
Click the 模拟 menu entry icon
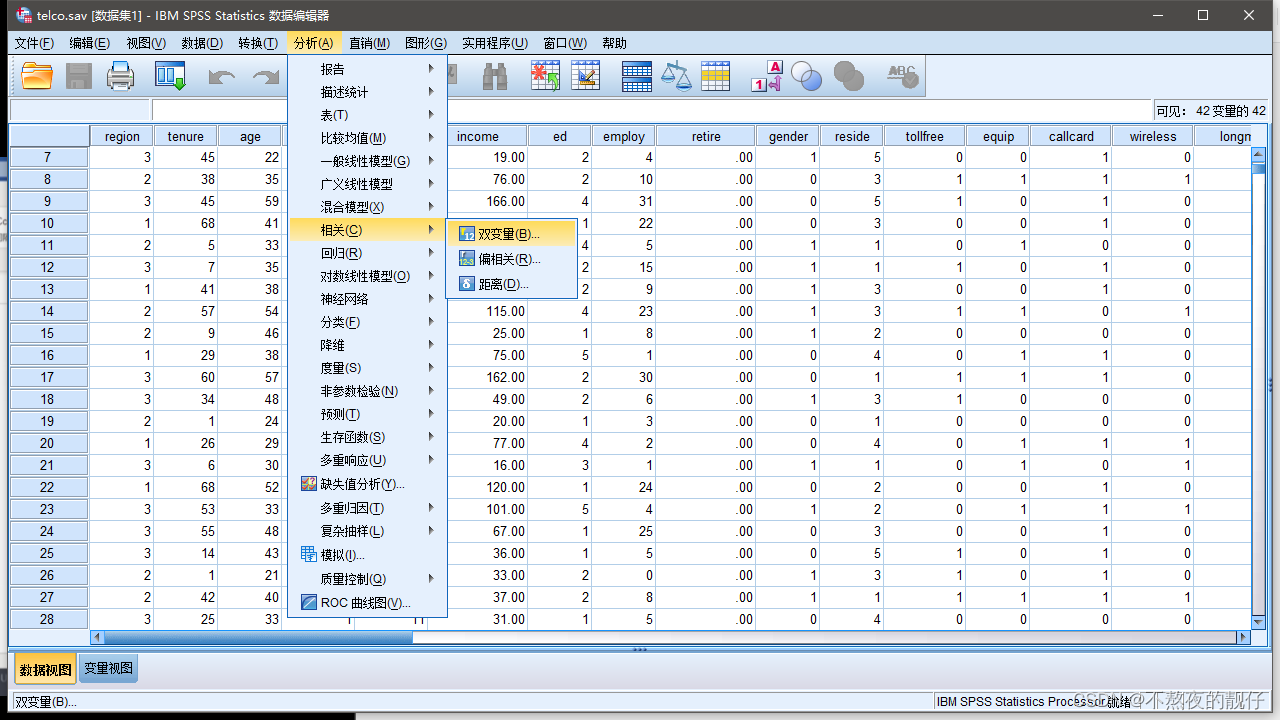pos(309,554)
